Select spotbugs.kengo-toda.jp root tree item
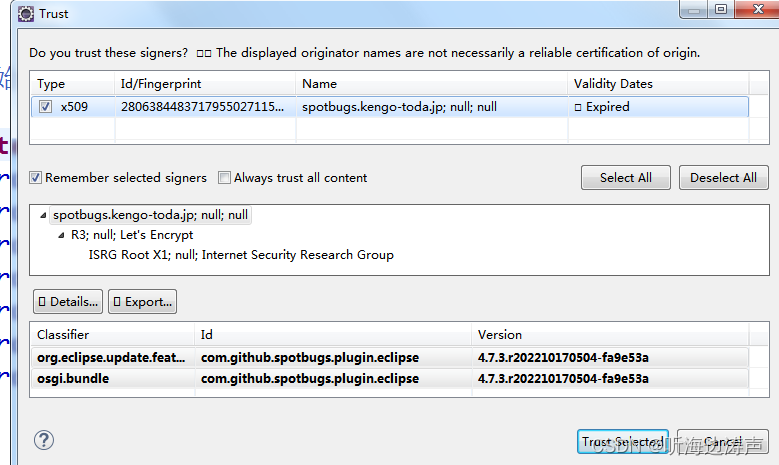Image resolution: width=779 pixels, height=465 pixels. [x=151, y=215]
